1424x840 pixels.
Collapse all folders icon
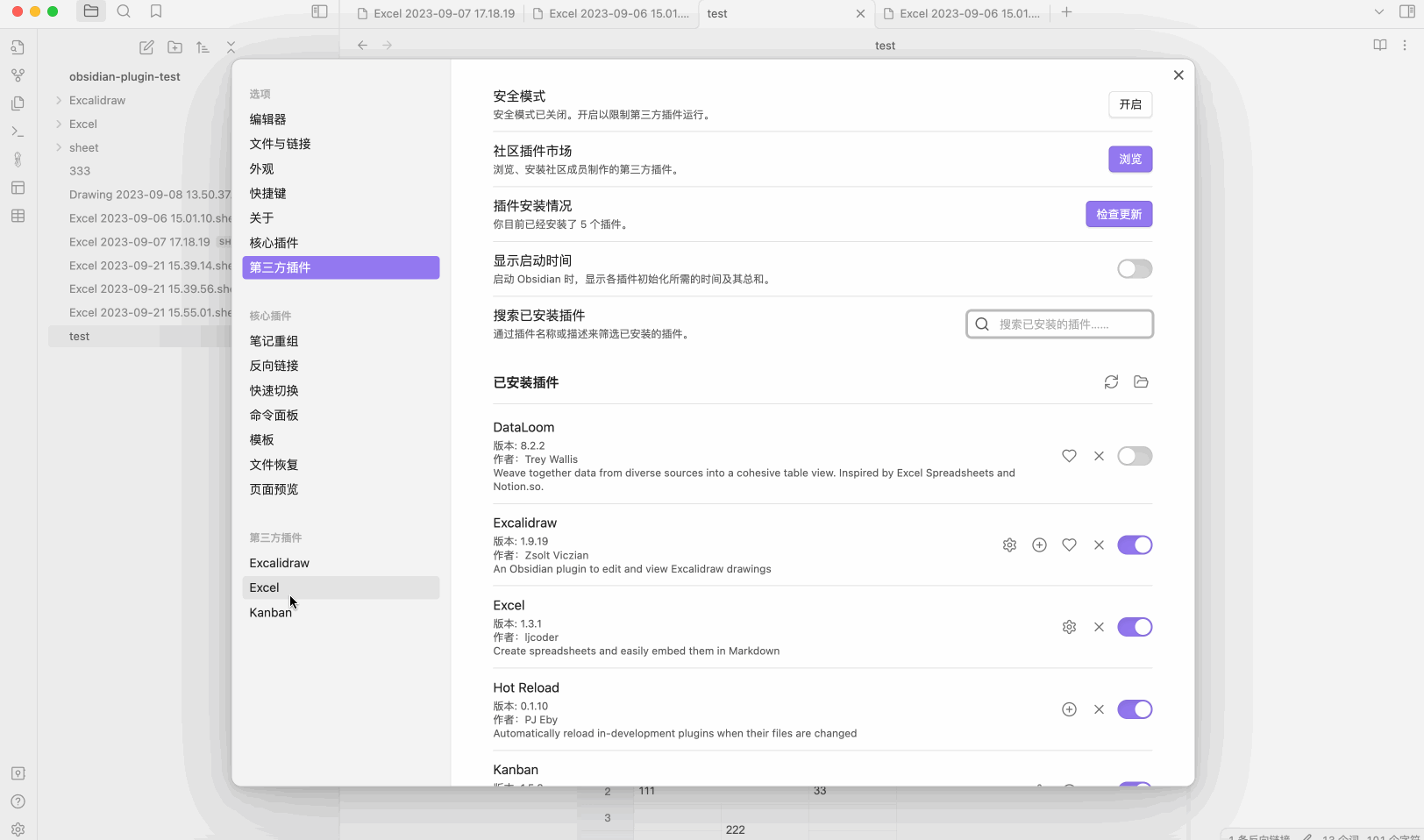[x=231, y=47]
